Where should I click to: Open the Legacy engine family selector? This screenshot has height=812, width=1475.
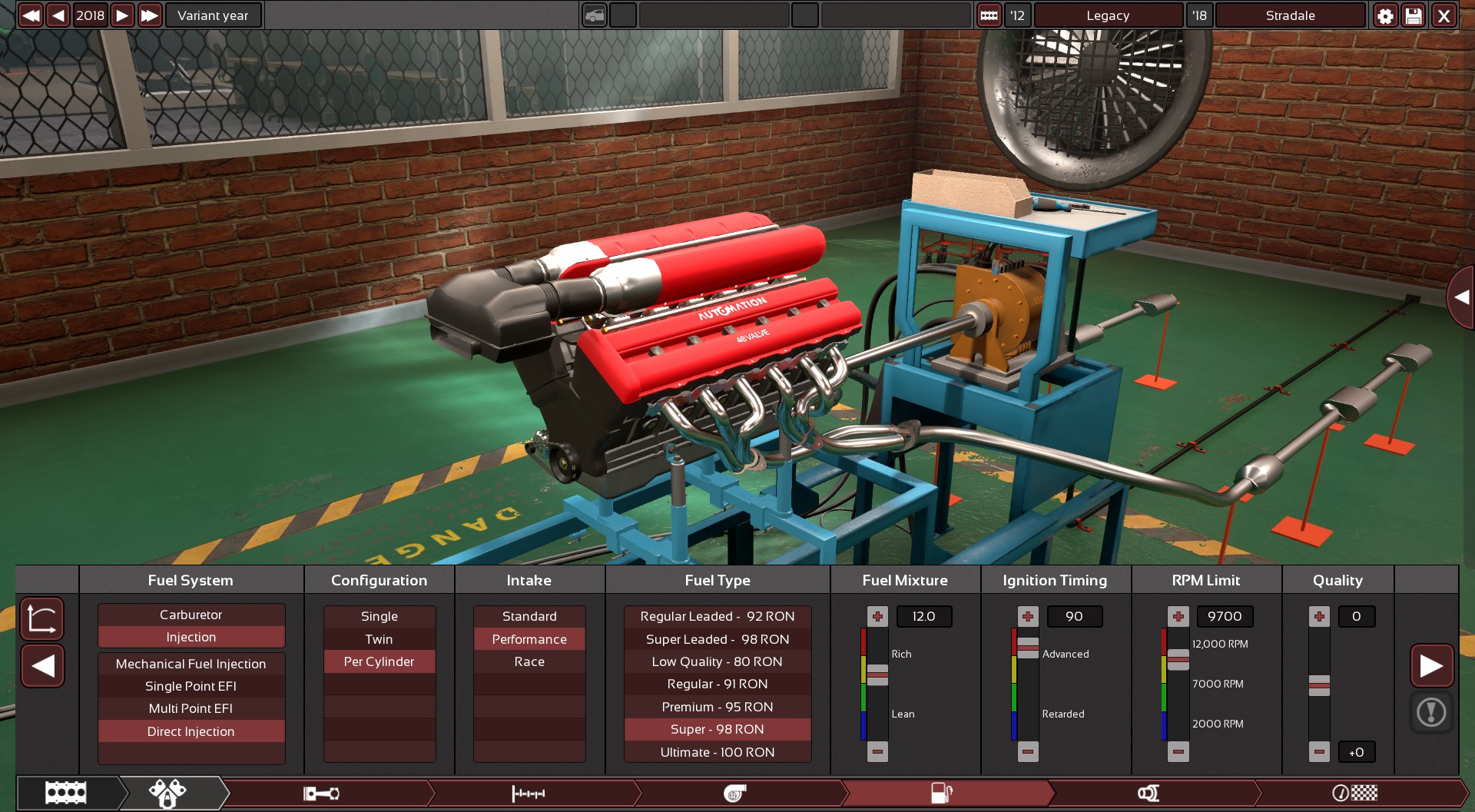pos(1107,15)
